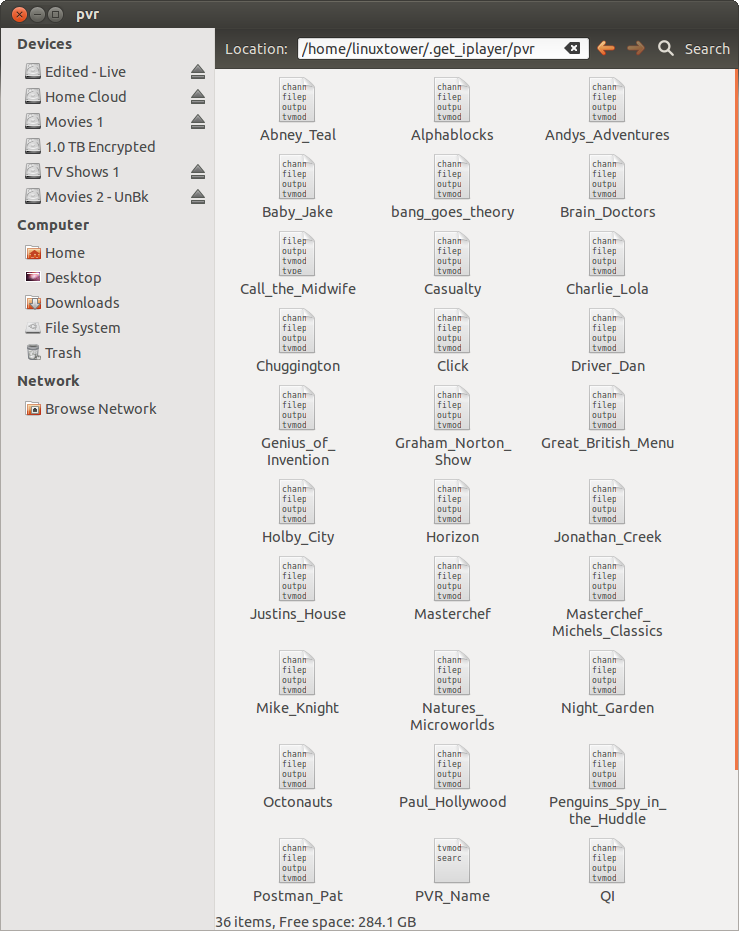Eject the Movies 1 drive
This screenshot has height=931, width=739.
tap(198, 122)
